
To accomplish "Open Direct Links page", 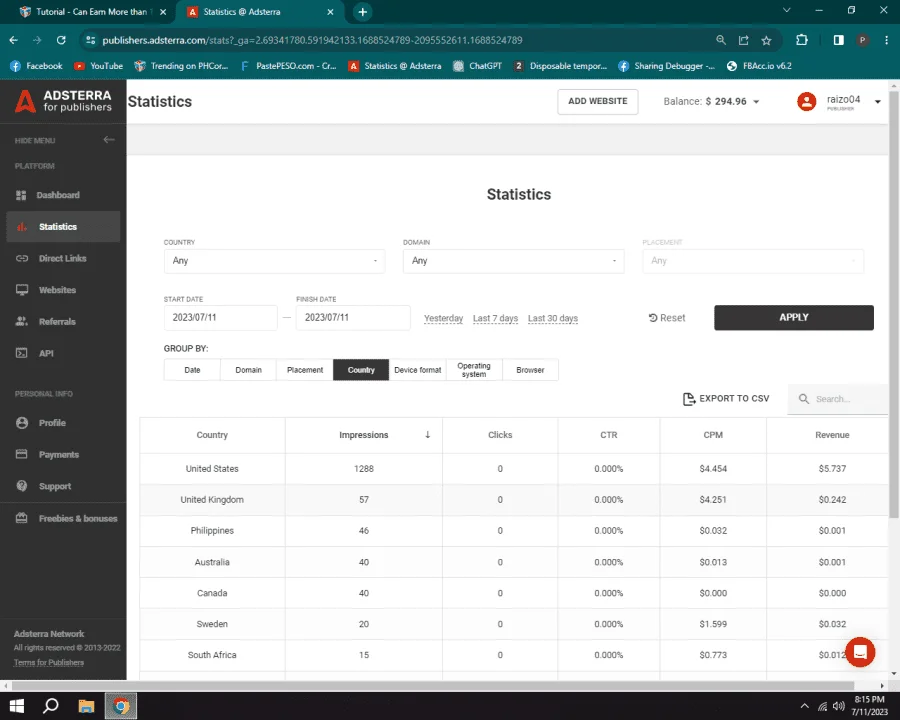I will pyautogui.click(x=63, y=258).
